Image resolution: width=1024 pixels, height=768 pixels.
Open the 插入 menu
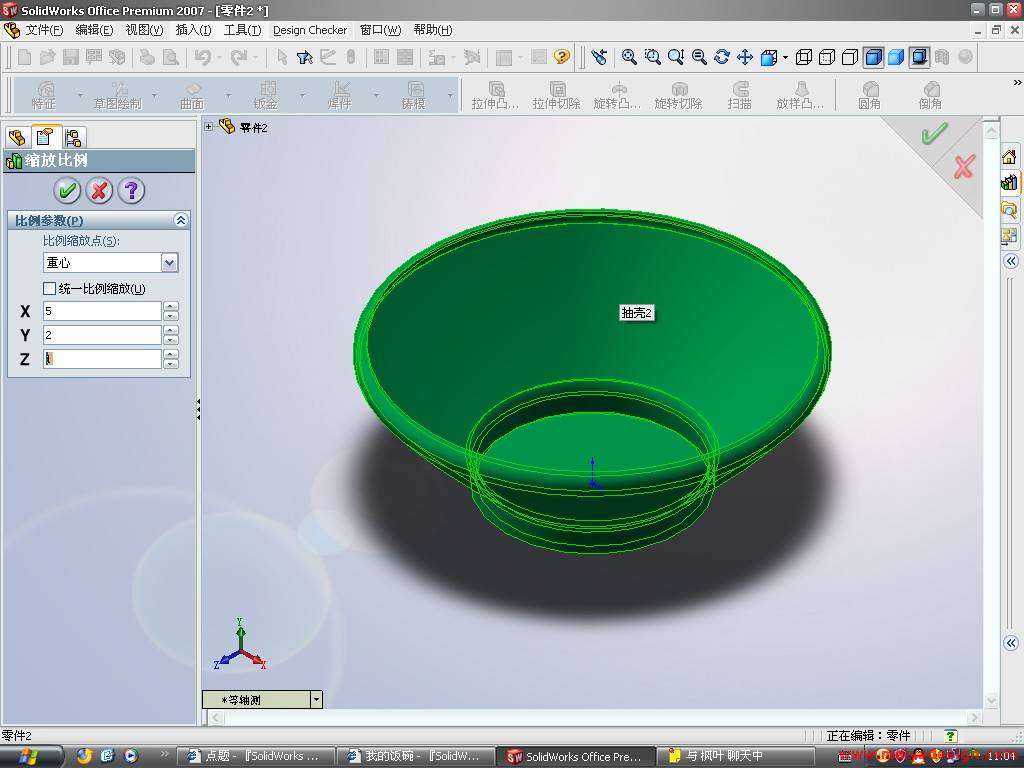[192, 30]
